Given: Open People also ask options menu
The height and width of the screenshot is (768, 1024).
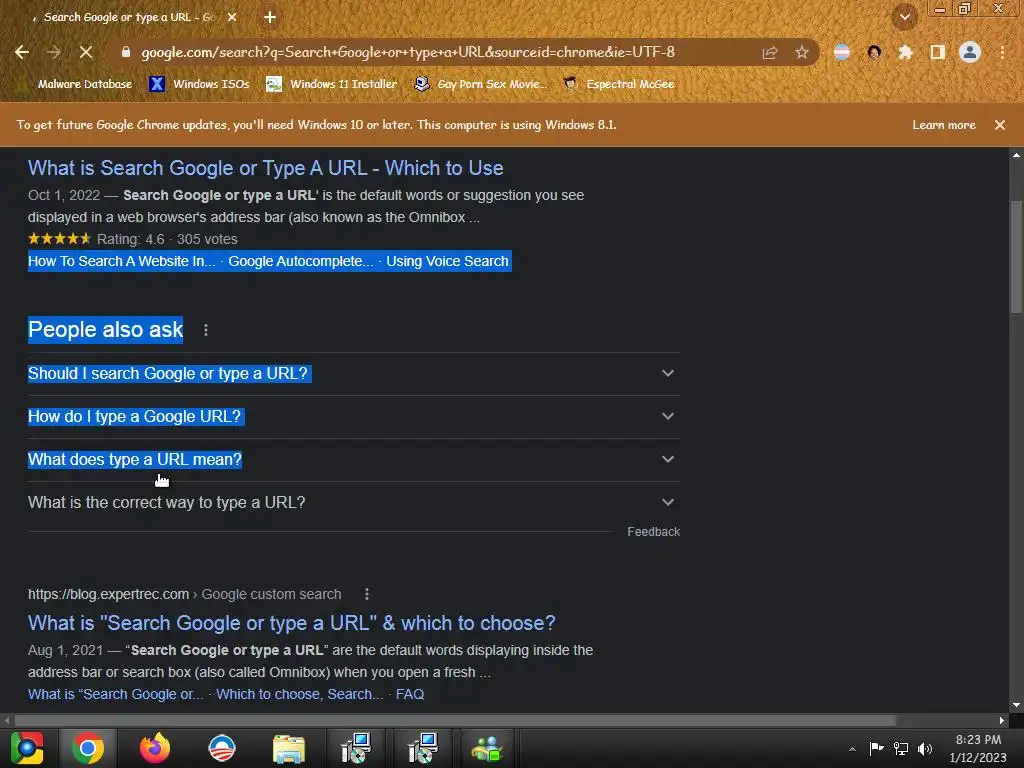Looking at the screenshot, I should [206, 330].
